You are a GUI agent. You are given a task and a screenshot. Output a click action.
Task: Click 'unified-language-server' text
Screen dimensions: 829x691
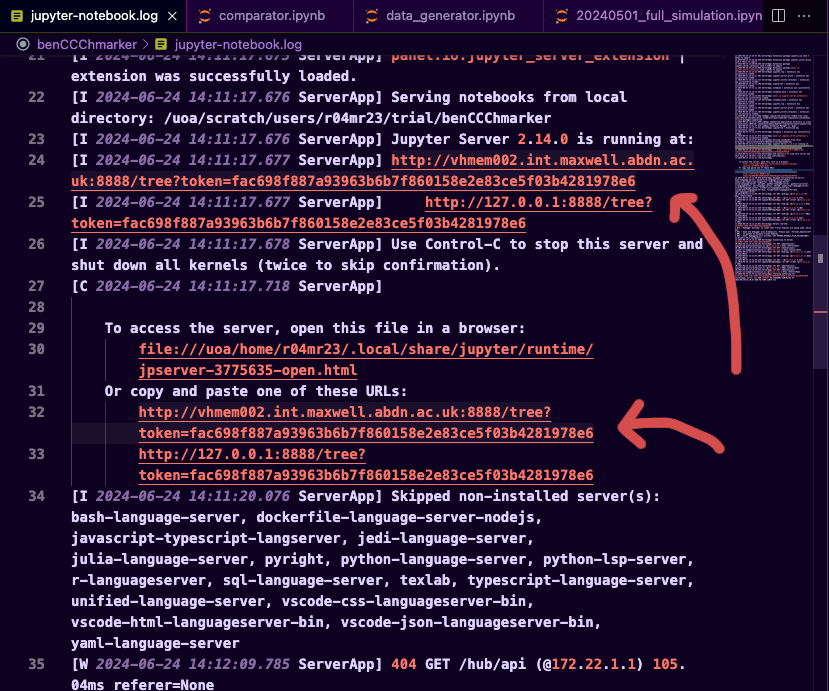(x=168, y=601)
